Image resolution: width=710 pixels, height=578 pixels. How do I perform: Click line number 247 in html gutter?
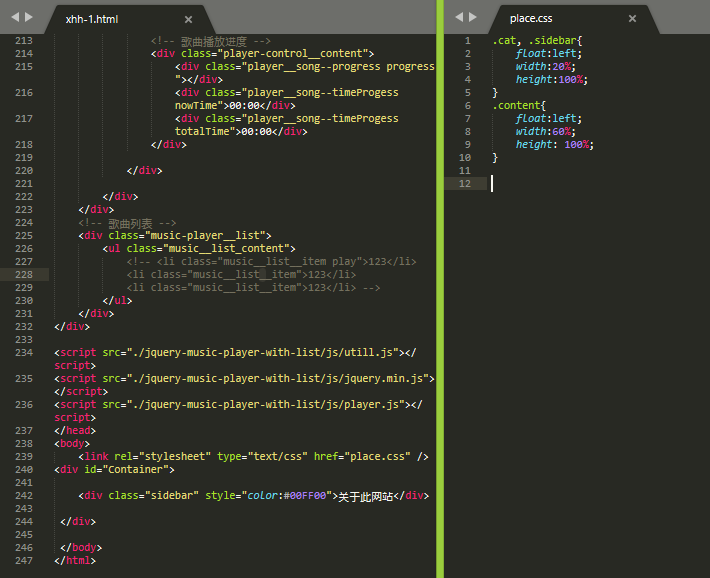click(24, 561)
